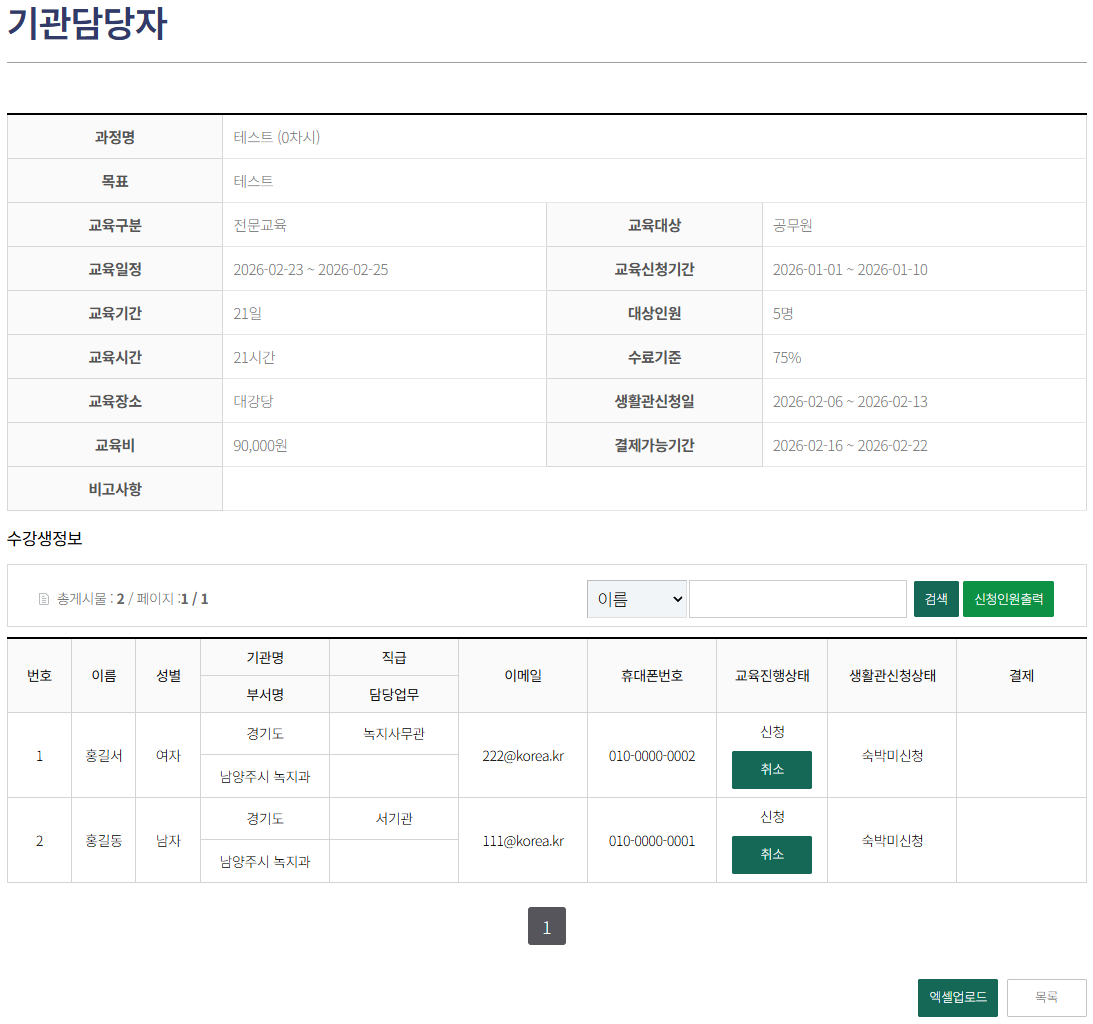Click email link 111@korea.kr for 홍길동
Image resolution: width=1093 pixels, height=1024 pixels.
(x=522, y=841)
